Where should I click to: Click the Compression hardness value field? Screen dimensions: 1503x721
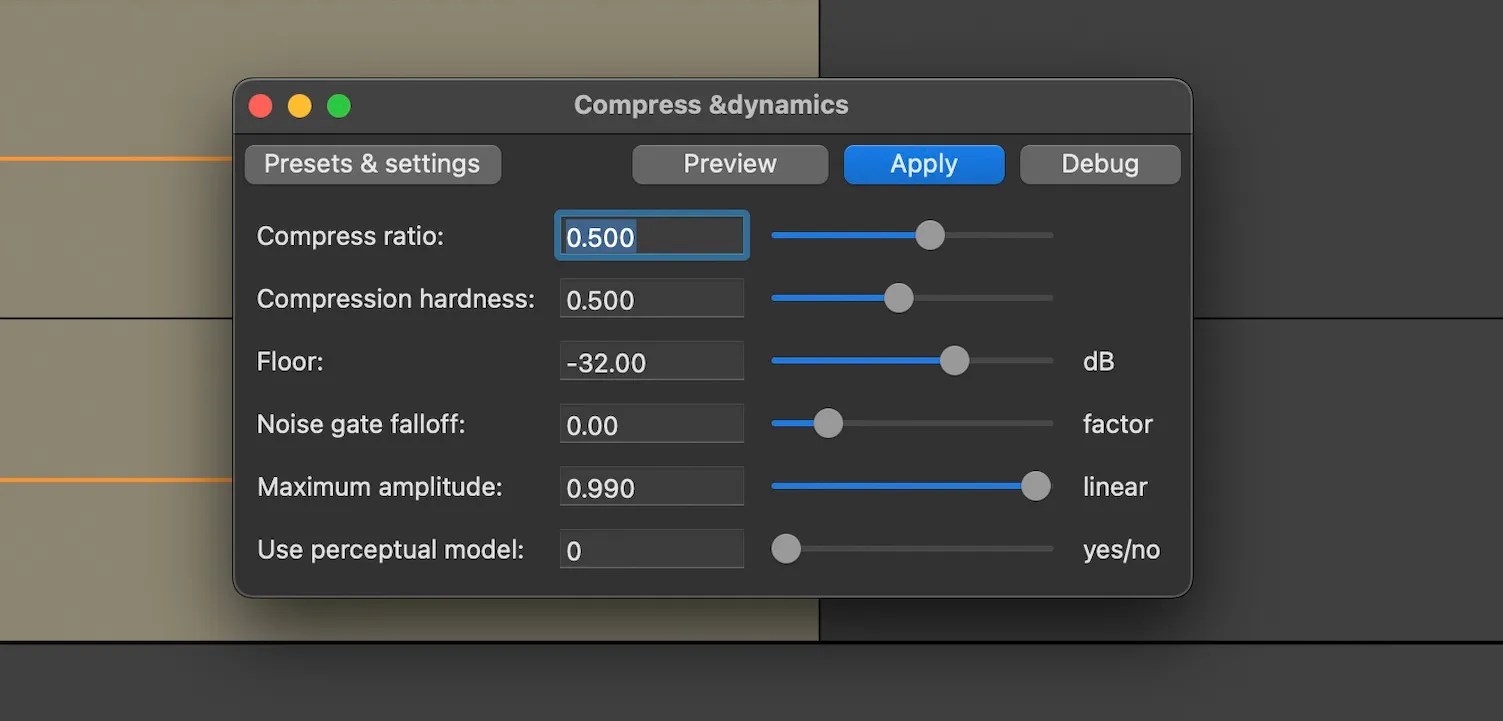651,297
